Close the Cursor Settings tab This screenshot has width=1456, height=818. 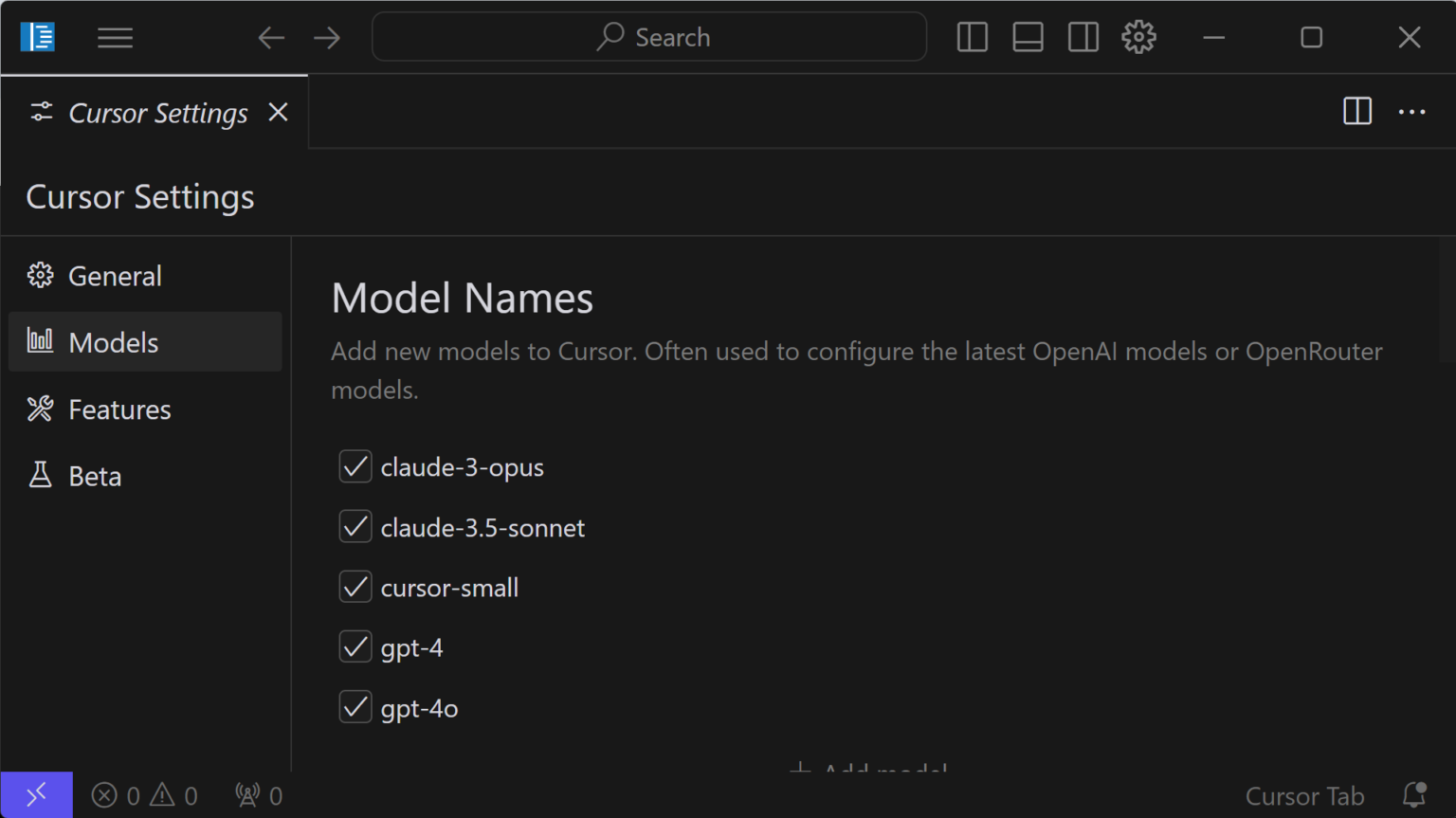click(278, 112)
